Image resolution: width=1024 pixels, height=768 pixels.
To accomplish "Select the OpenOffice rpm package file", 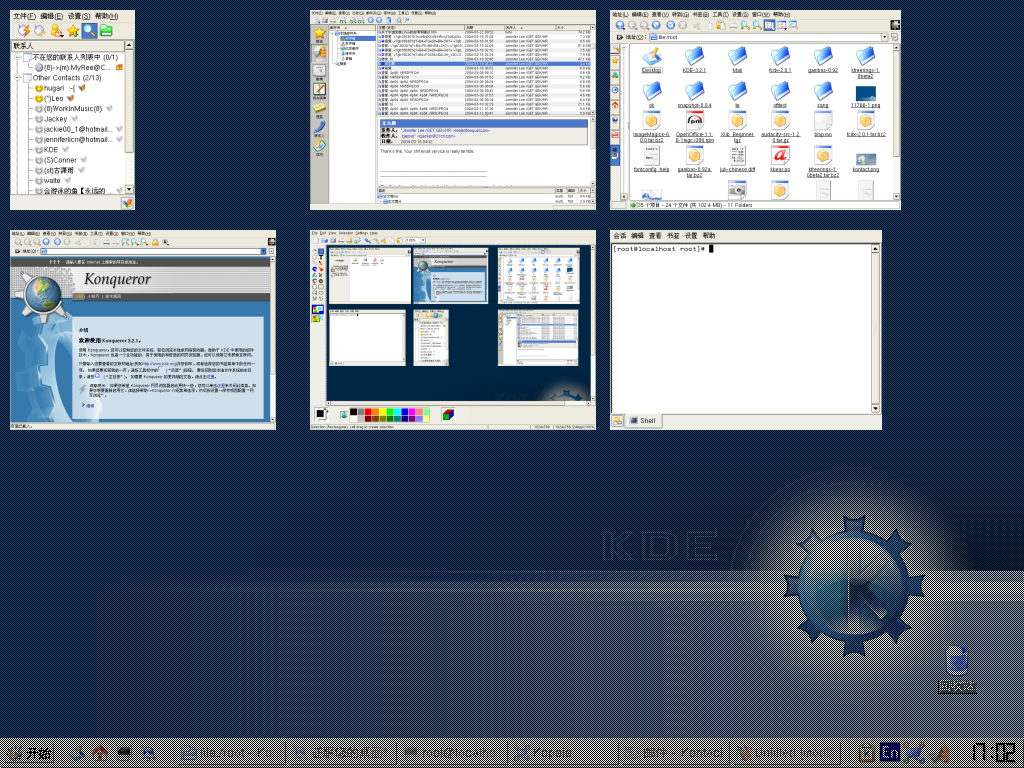I will click(x=694, y=127).
